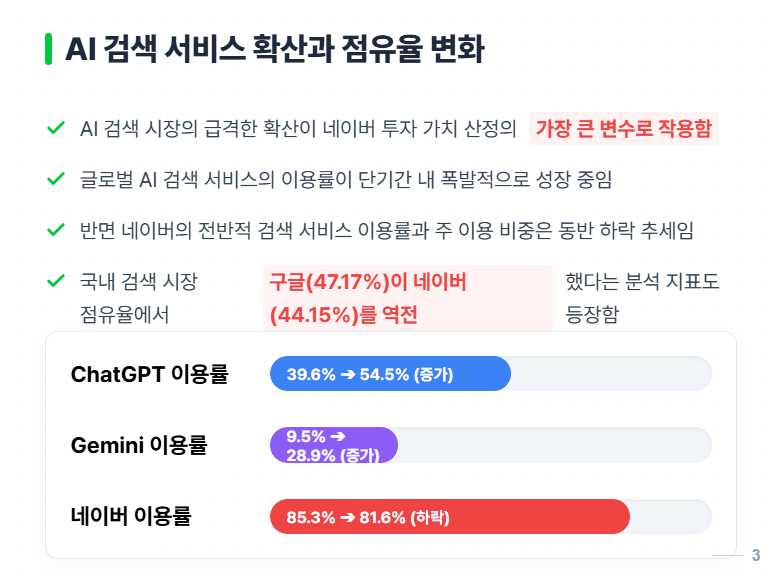Click the green vertical accent bar by title
This screenshot has width=783, height=583.
pyautogui.click(x=48, y=49)
